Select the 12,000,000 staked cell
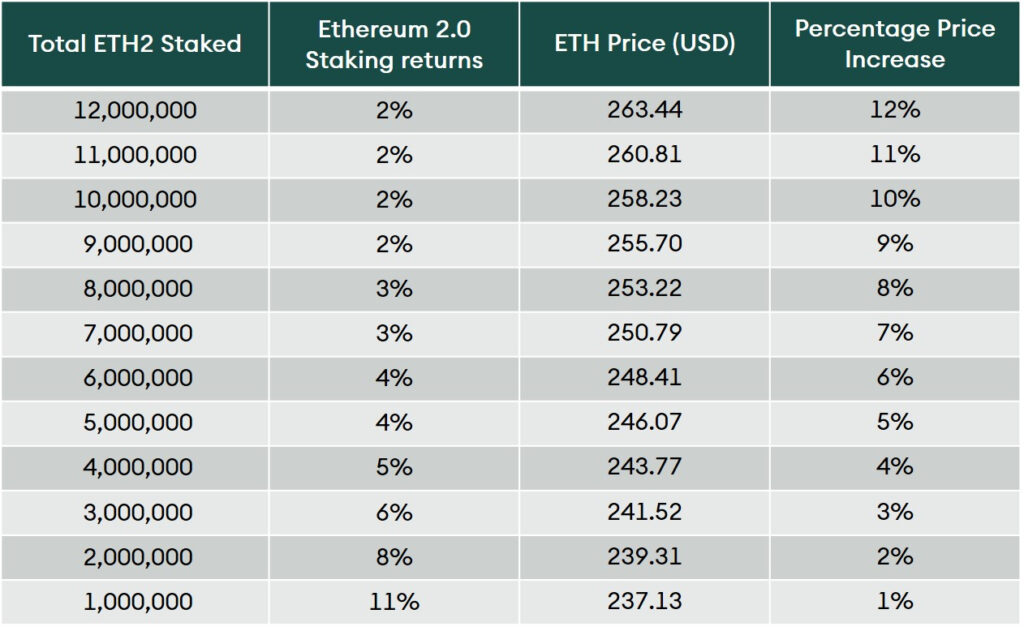 coord(135,110)
